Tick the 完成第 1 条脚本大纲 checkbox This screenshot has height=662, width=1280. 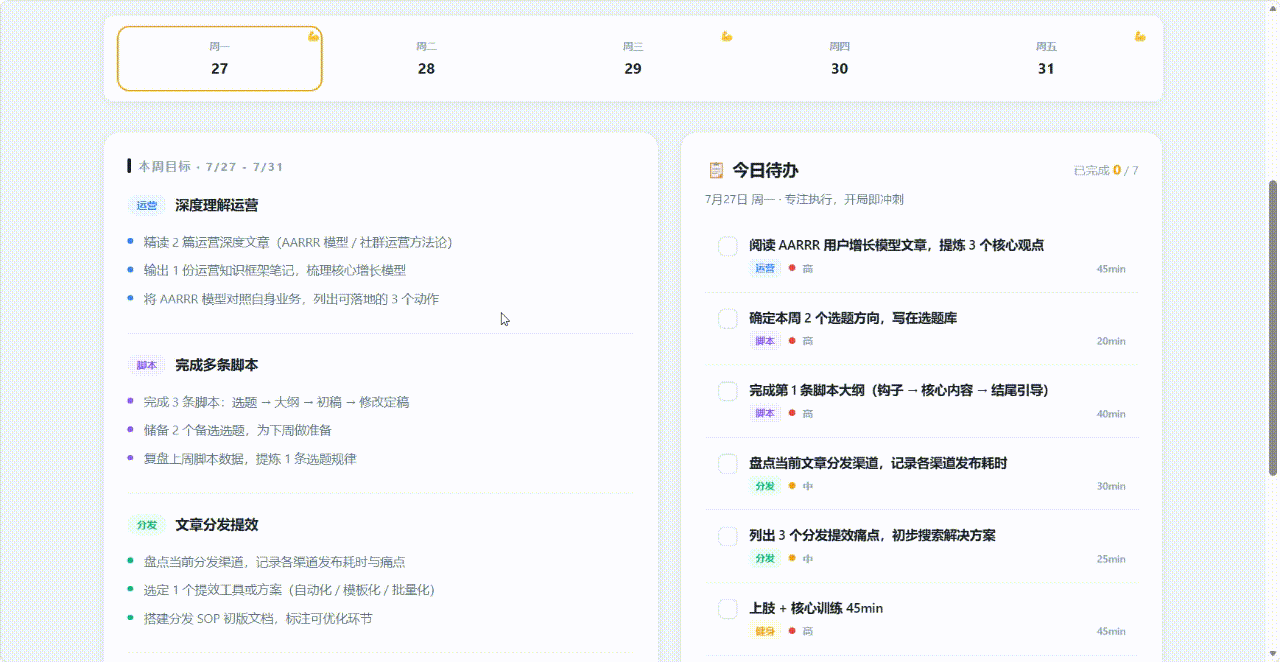(x=728, y=391)
